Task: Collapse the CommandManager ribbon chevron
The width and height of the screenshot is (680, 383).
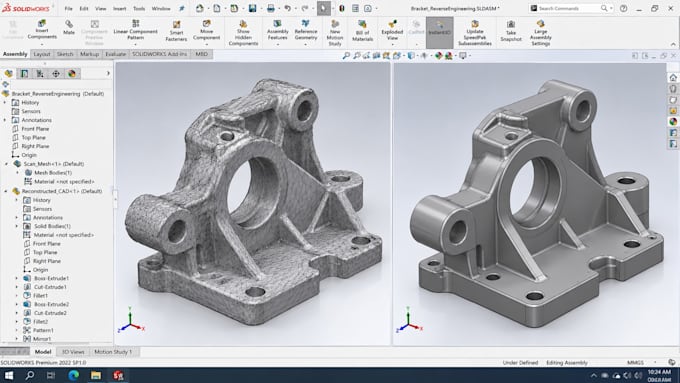Action: (673, 44)
